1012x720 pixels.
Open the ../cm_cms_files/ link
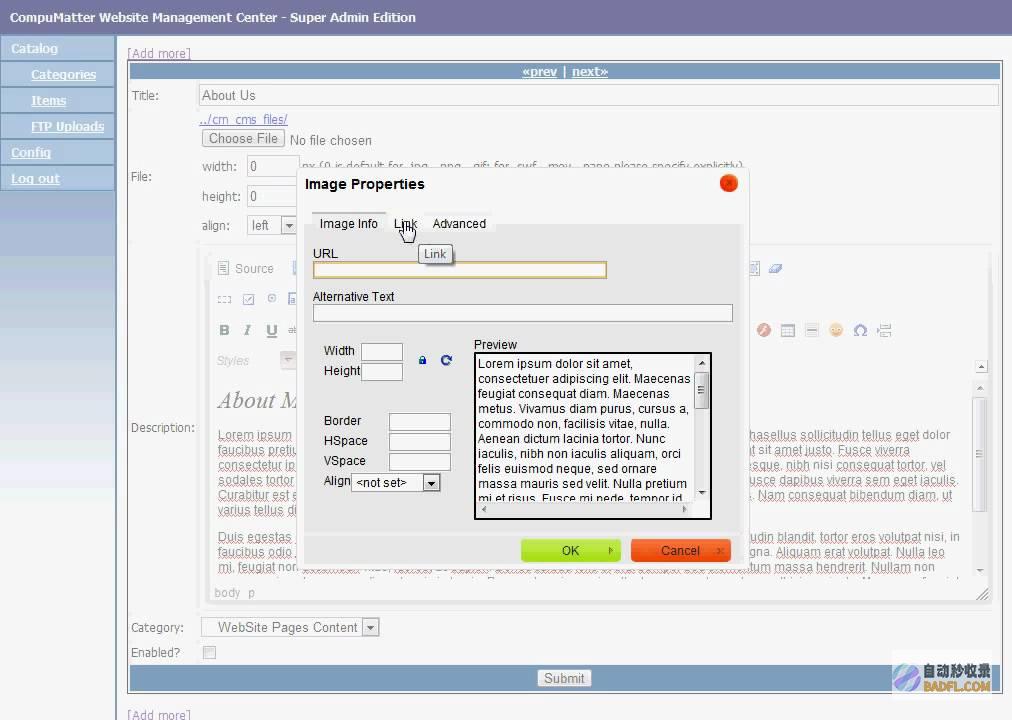243,119
